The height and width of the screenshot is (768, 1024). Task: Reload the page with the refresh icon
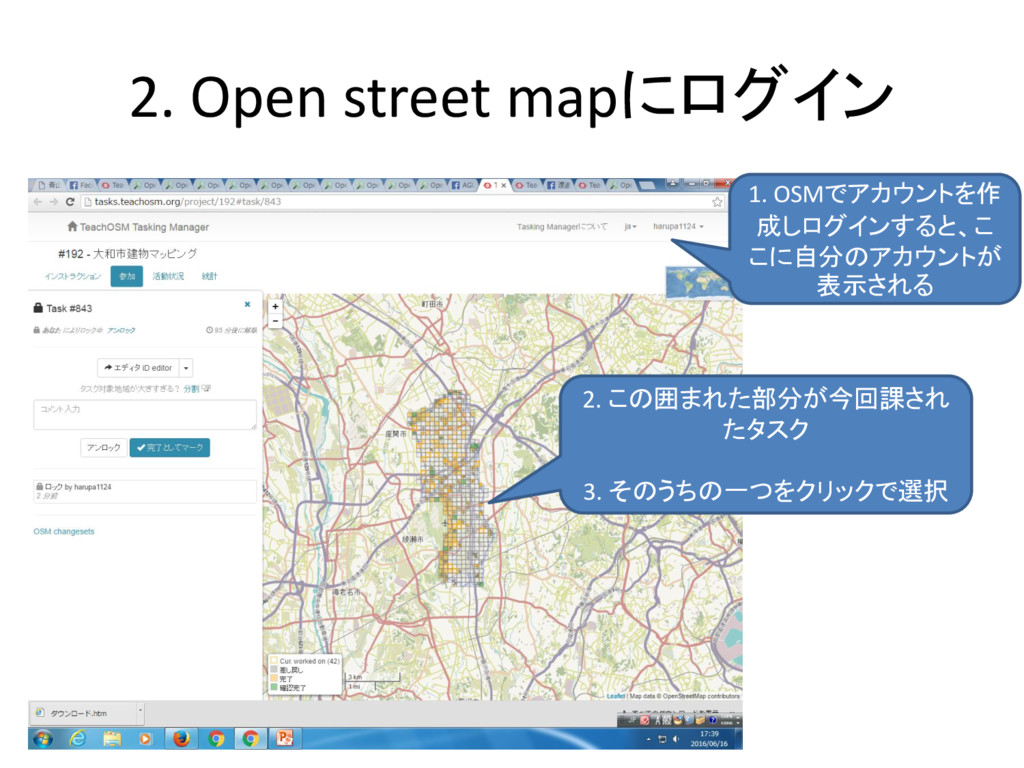[70, 202]
